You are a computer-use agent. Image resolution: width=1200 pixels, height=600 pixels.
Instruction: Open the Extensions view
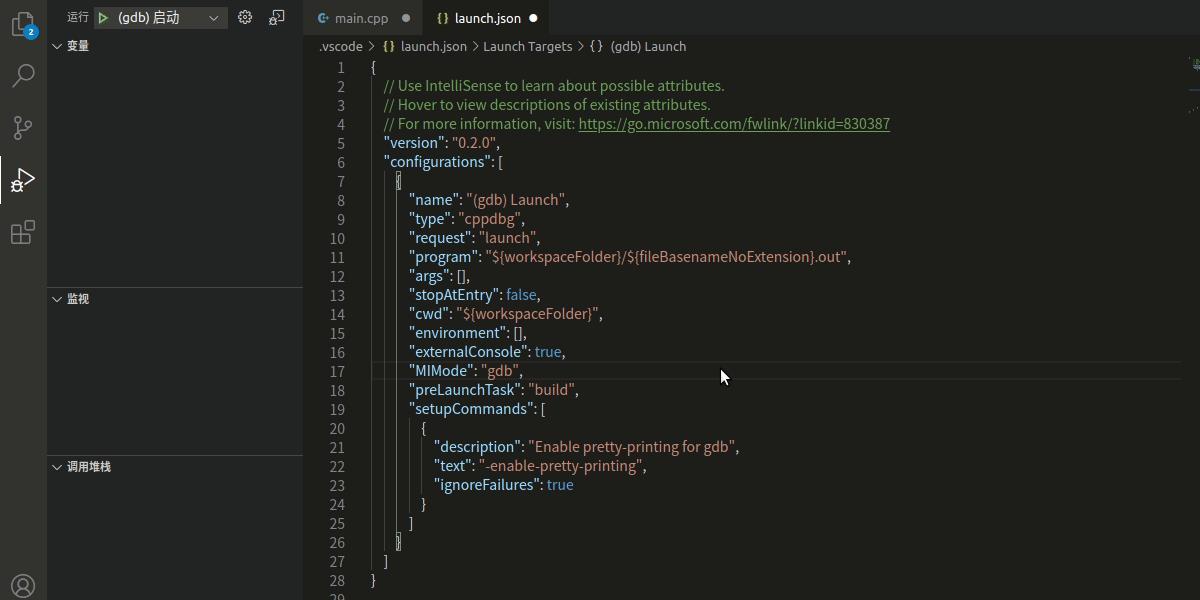coord(22,232)
